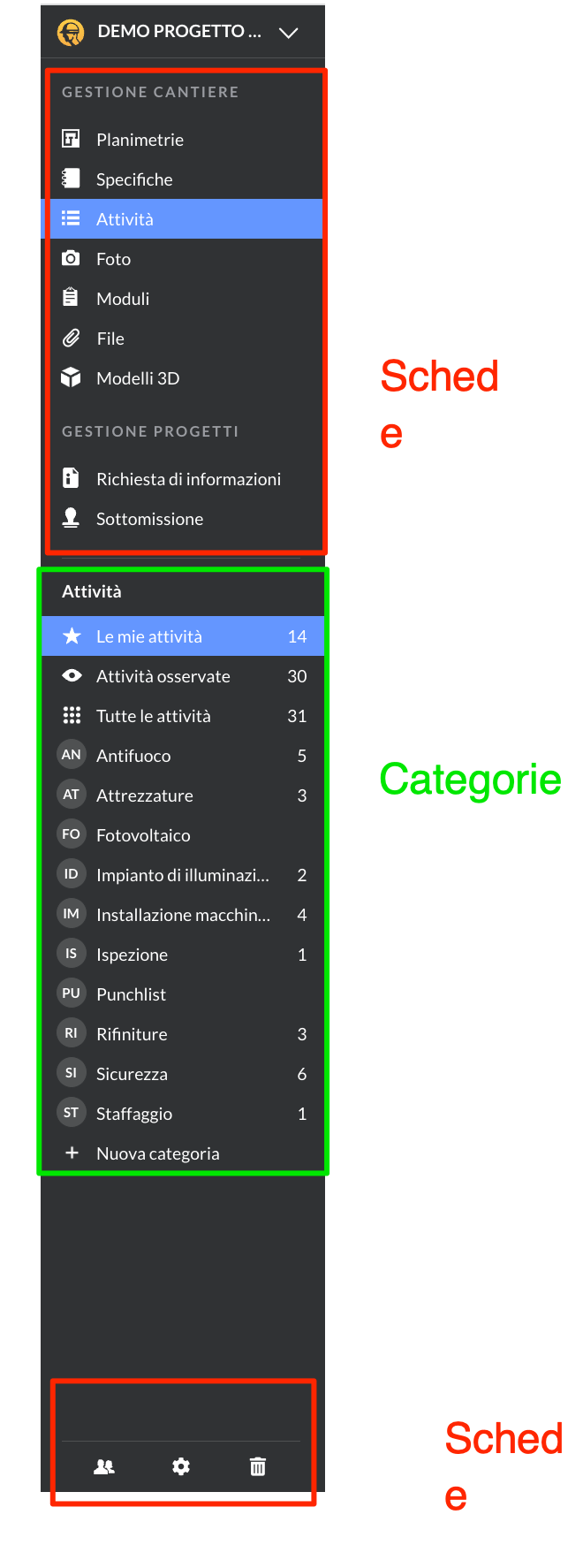Open the team members people icon
The image size is (583, 1568).
pyautogui.click(x=104, y=1466)
